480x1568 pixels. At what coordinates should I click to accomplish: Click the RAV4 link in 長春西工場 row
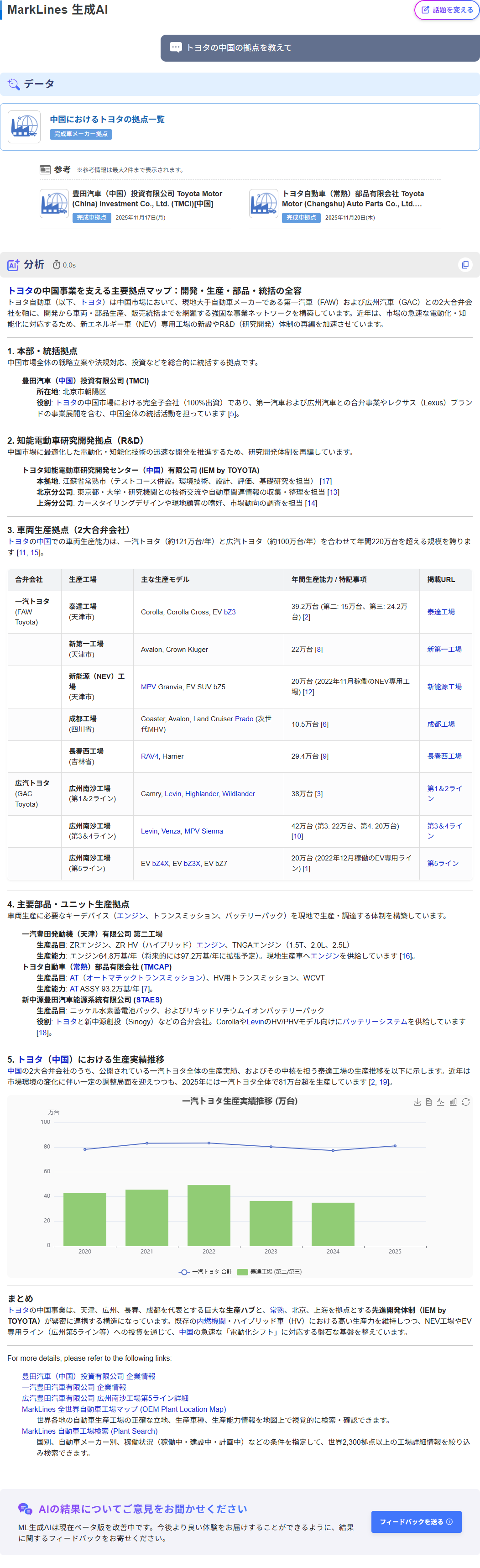click(x=150, y=756)
